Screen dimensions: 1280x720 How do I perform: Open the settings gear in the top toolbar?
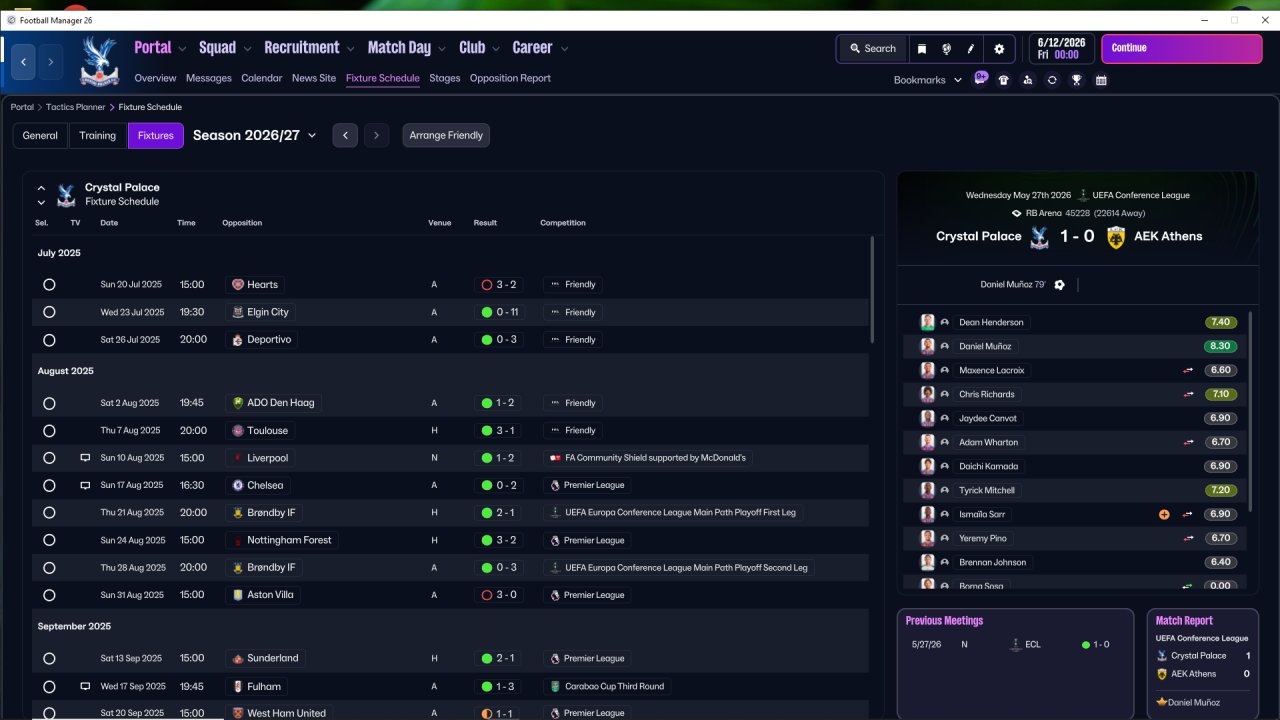(x=999, y=48)
